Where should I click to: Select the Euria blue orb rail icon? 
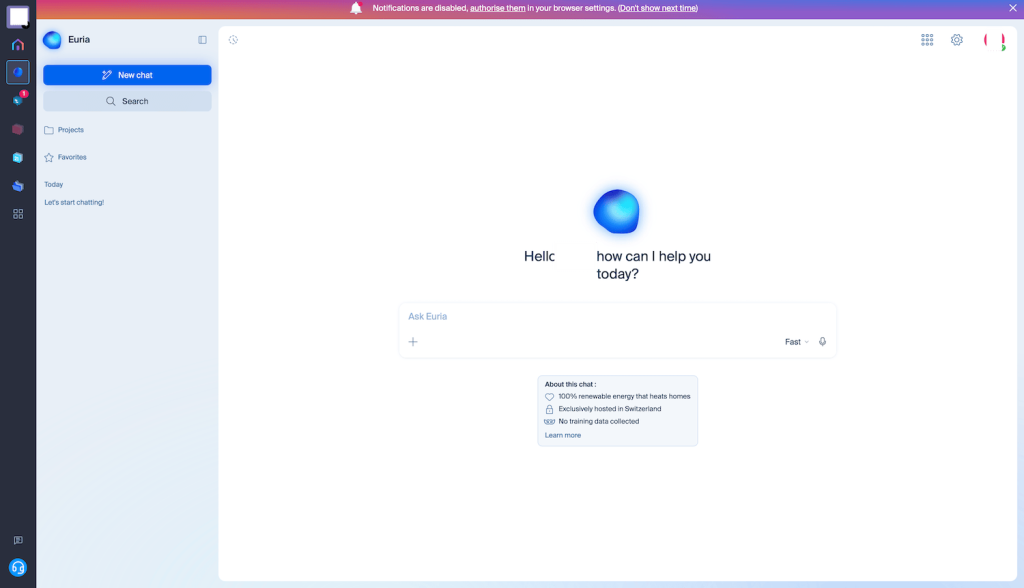pyautogui.click(x=18, y=72)
